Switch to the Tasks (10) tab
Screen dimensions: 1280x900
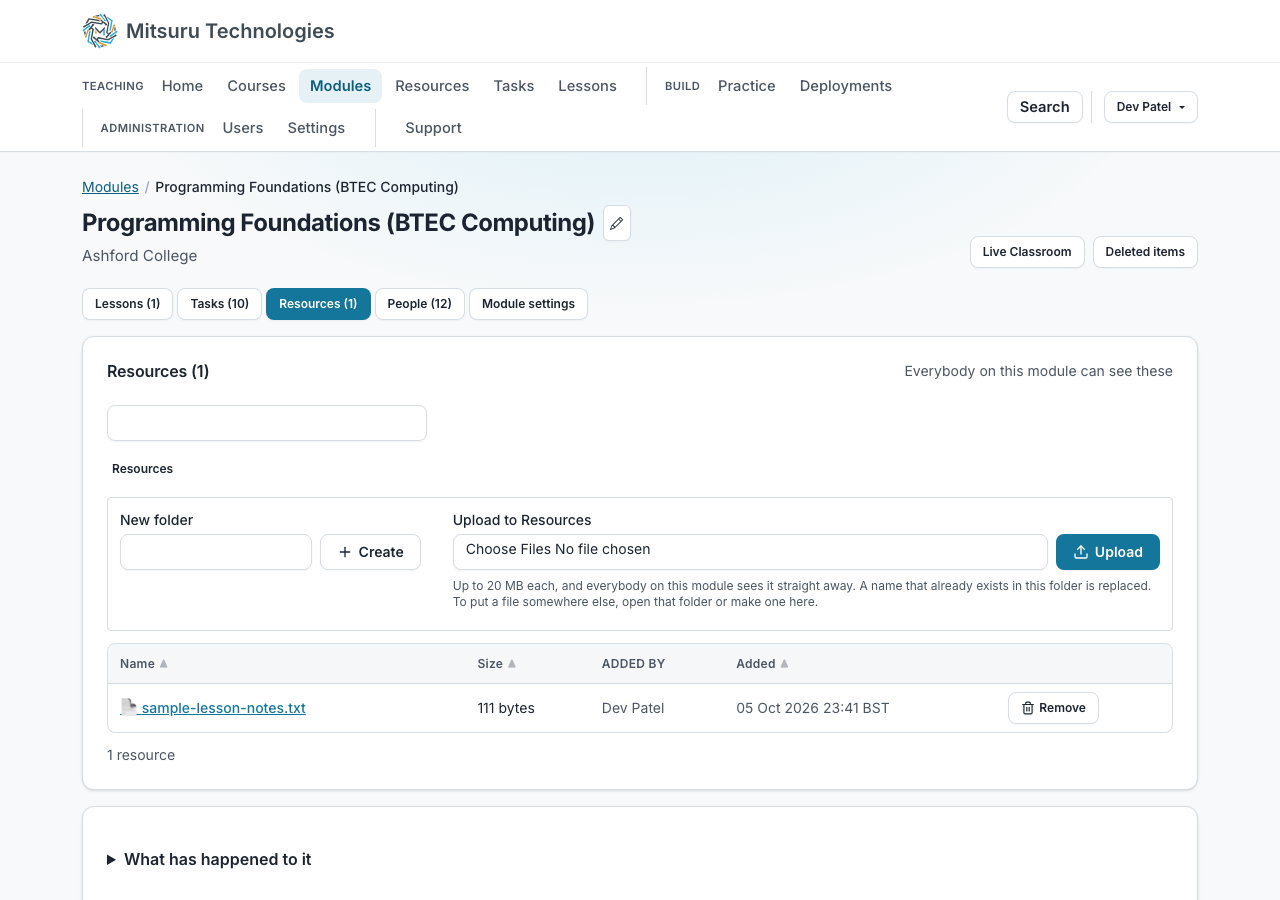coord(219,304)
